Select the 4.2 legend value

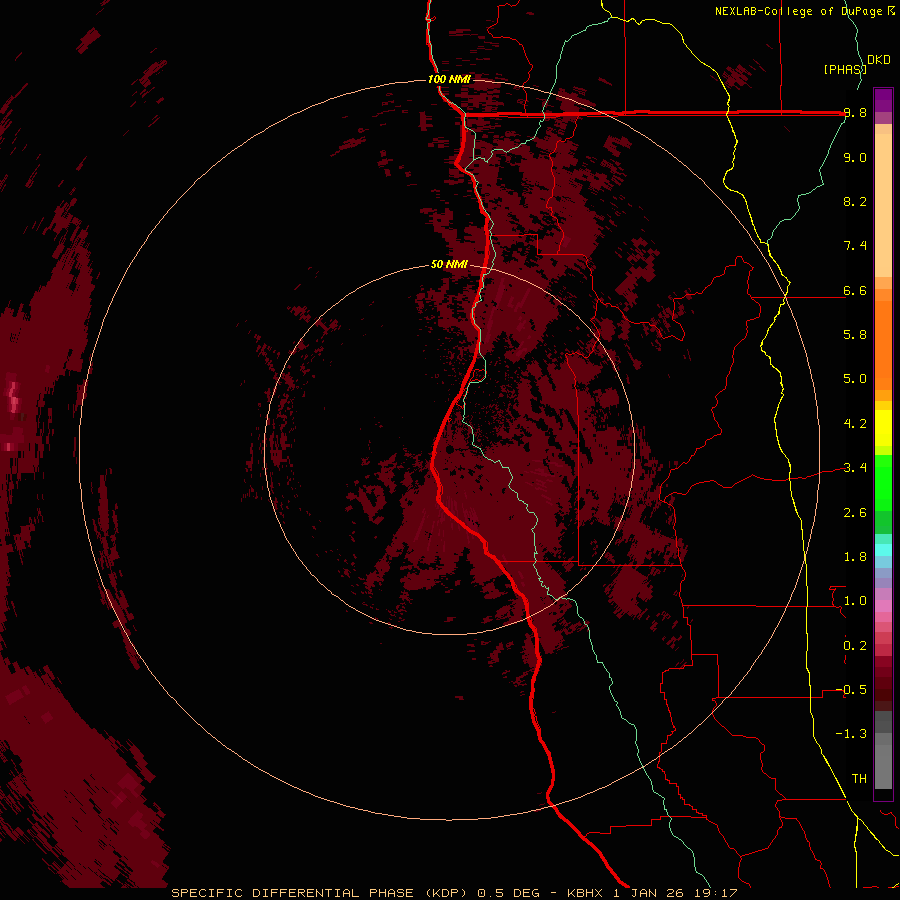coord(855,424)
